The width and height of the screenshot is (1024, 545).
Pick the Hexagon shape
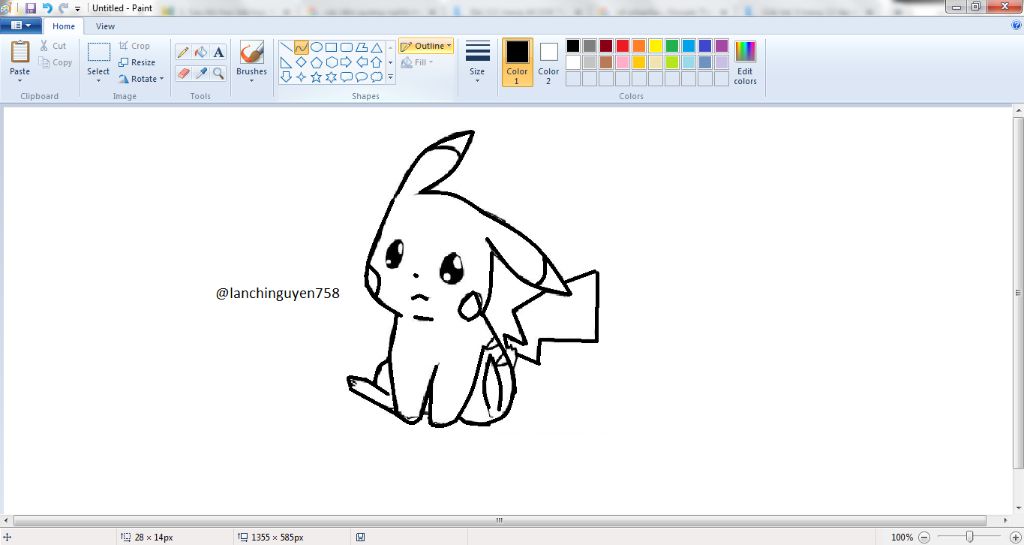coord(331,63)
